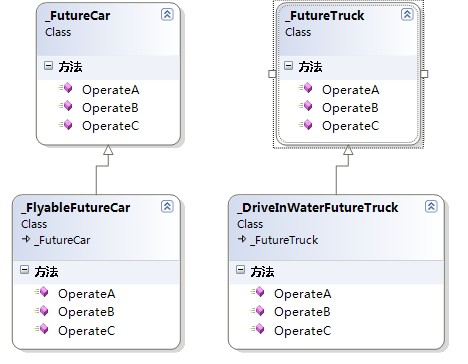This screenshot has width=468, height=364.
Task: Select OperateA text in _DriveInWaterFutureTruck
Action: click(303, 294)
